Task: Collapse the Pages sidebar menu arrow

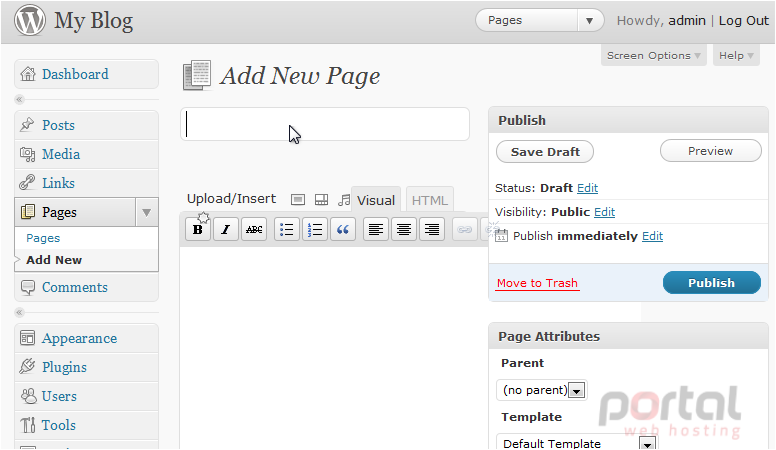Action: click(146, 212)
